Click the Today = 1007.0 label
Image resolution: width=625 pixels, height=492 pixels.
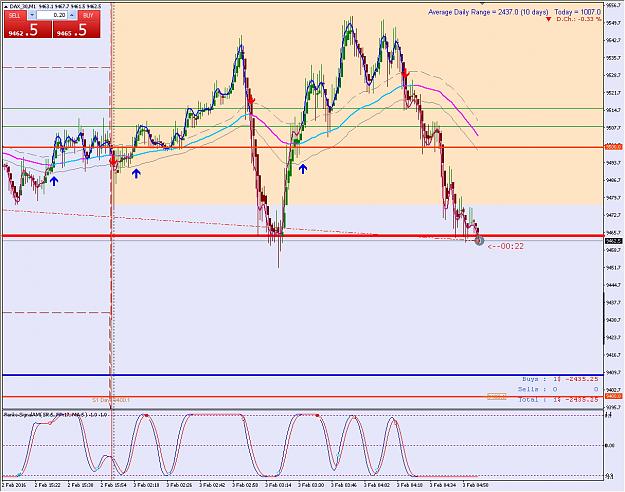tap(577, 12)
